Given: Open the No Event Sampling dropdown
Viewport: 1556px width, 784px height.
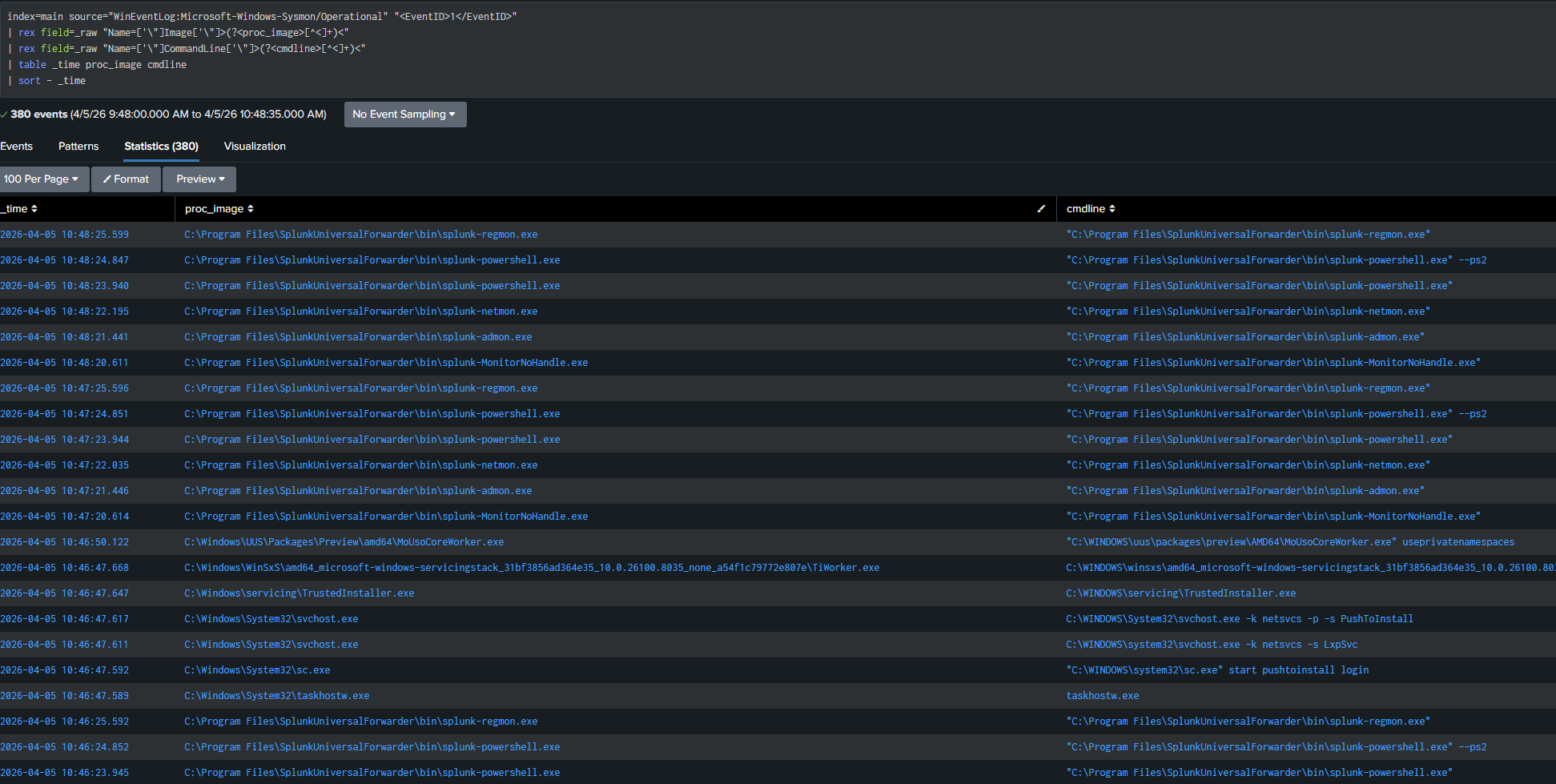Looking at the screenshot, I should tap(404, 115).
